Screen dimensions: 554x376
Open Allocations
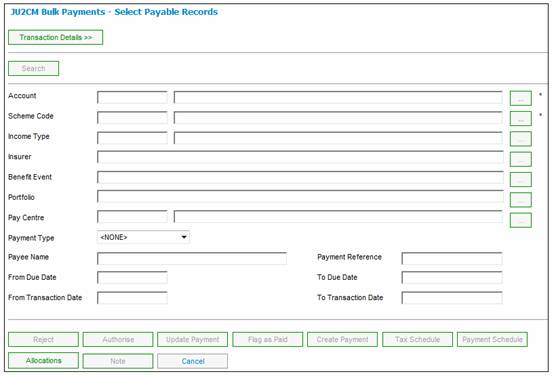(43, 360)
